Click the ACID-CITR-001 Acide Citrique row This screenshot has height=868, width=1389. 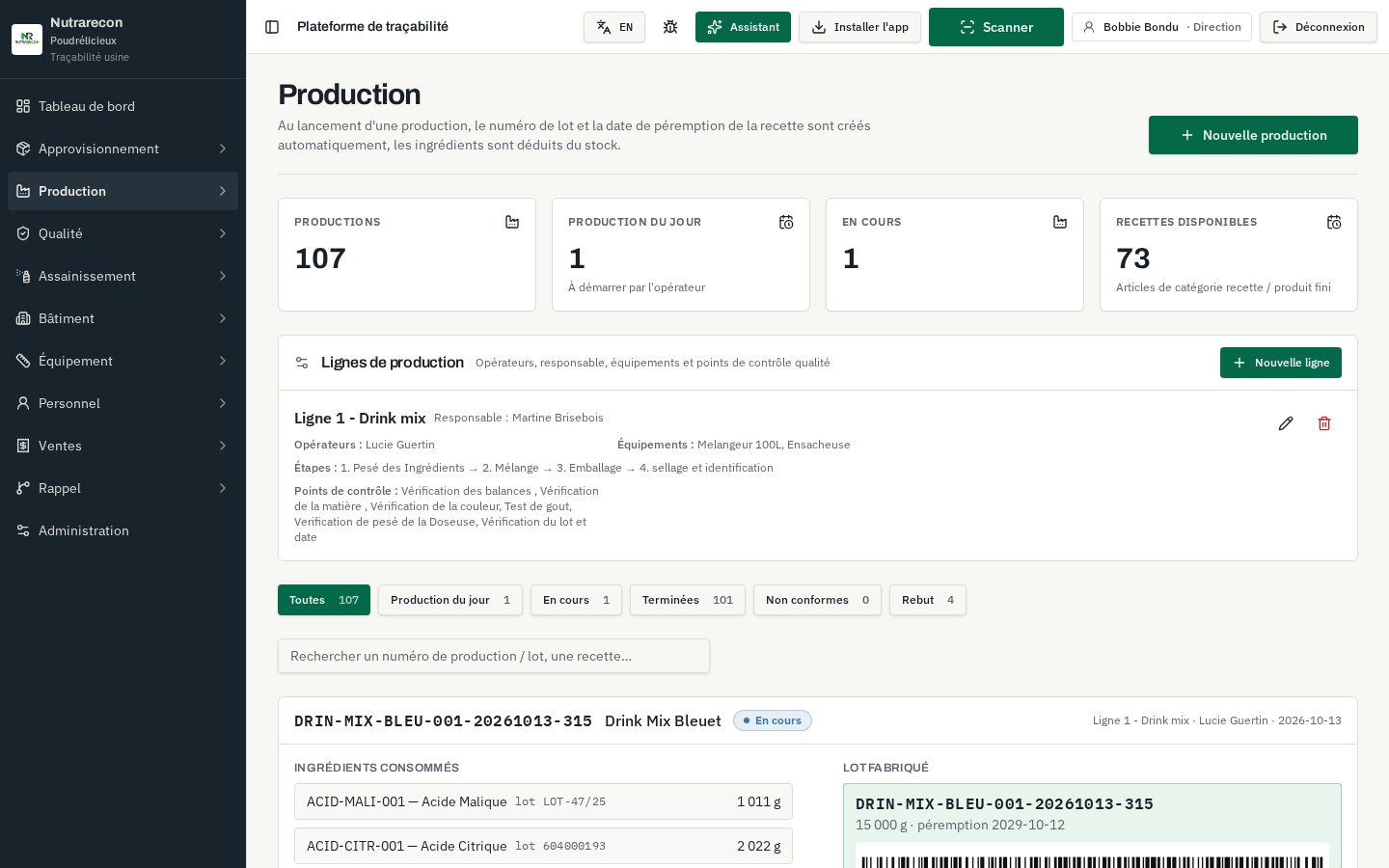coord(543,846)
